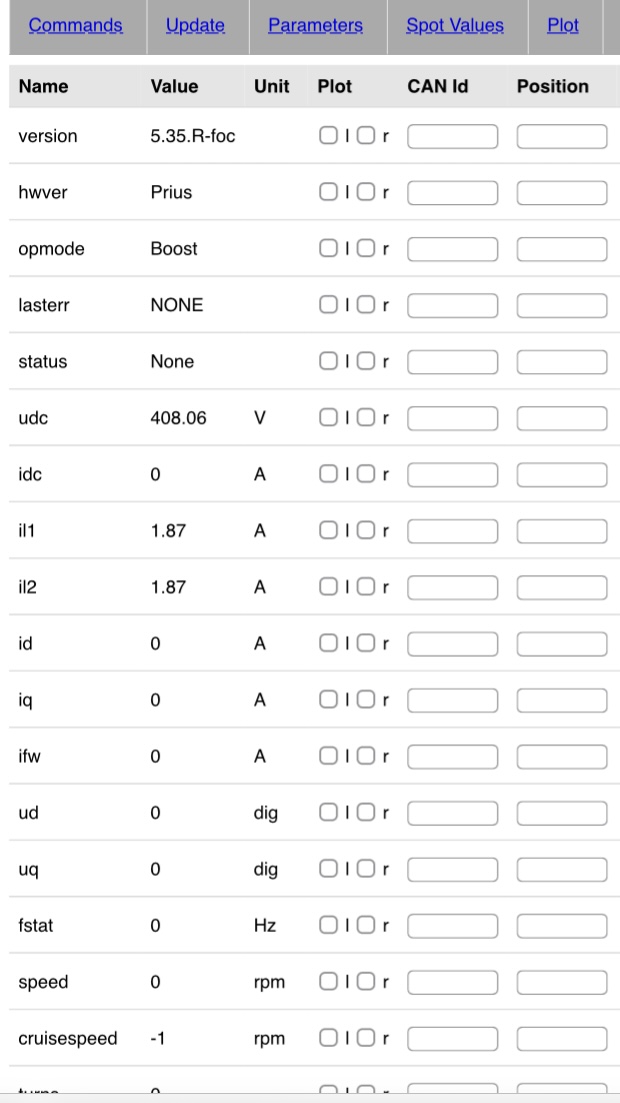Image resolution: width=620 pixels, height=1103 pixels.
Task: Open the Plot tab
Action: pos(563,26)
